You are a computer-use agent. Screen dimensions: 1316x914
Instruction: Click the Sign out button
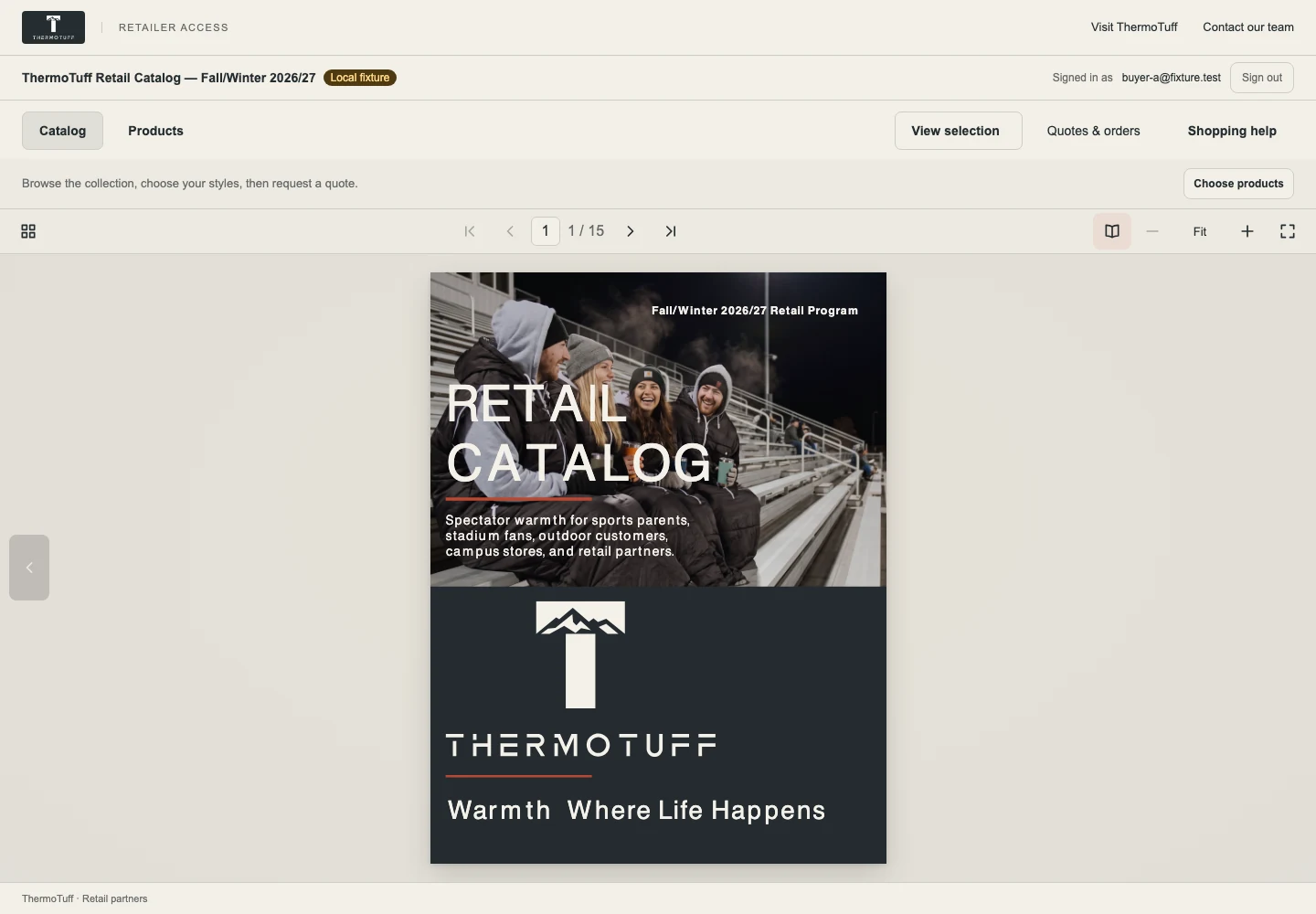(x=1261, y=78)
